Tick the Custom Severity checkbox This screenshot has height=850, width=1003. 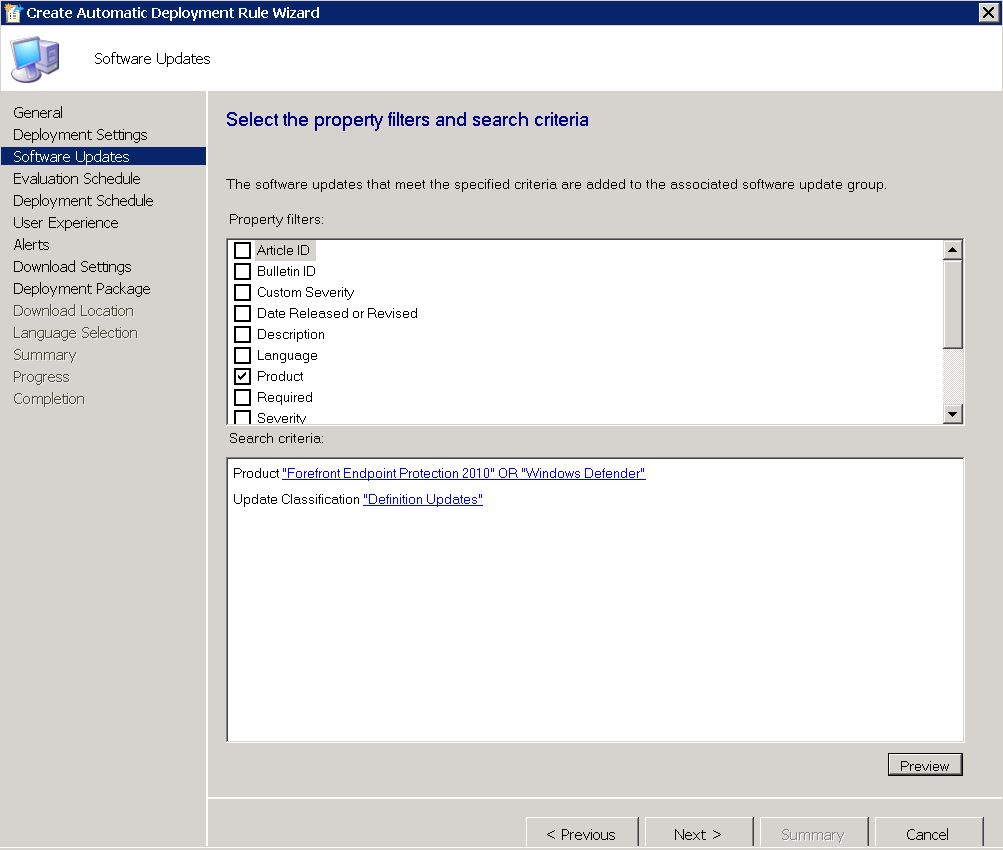[x=242, y=292]
